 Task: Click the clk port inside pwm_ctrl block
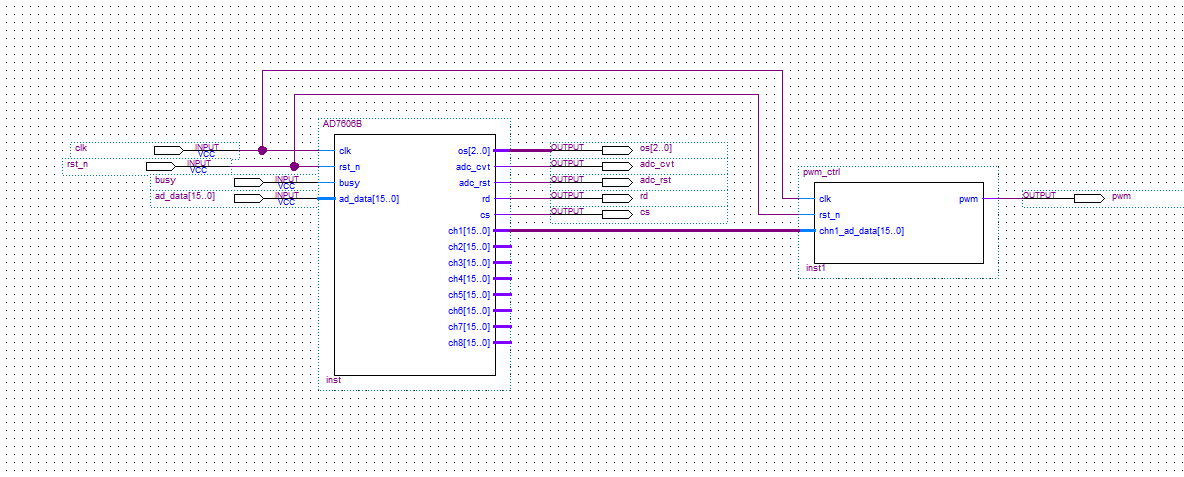point(825,198)
